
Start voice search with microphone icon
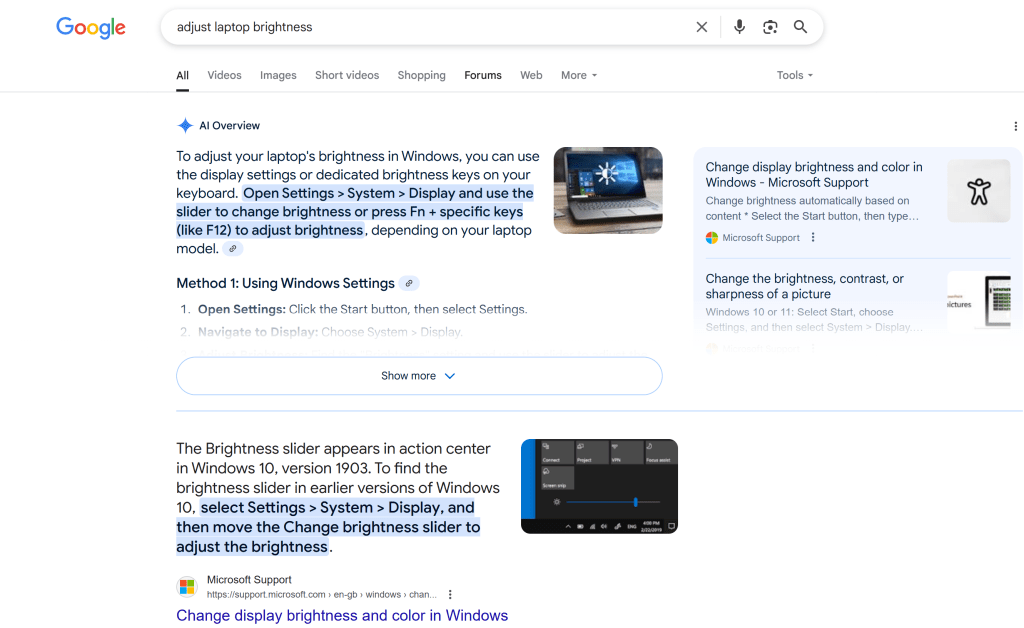tap(739, 27)
